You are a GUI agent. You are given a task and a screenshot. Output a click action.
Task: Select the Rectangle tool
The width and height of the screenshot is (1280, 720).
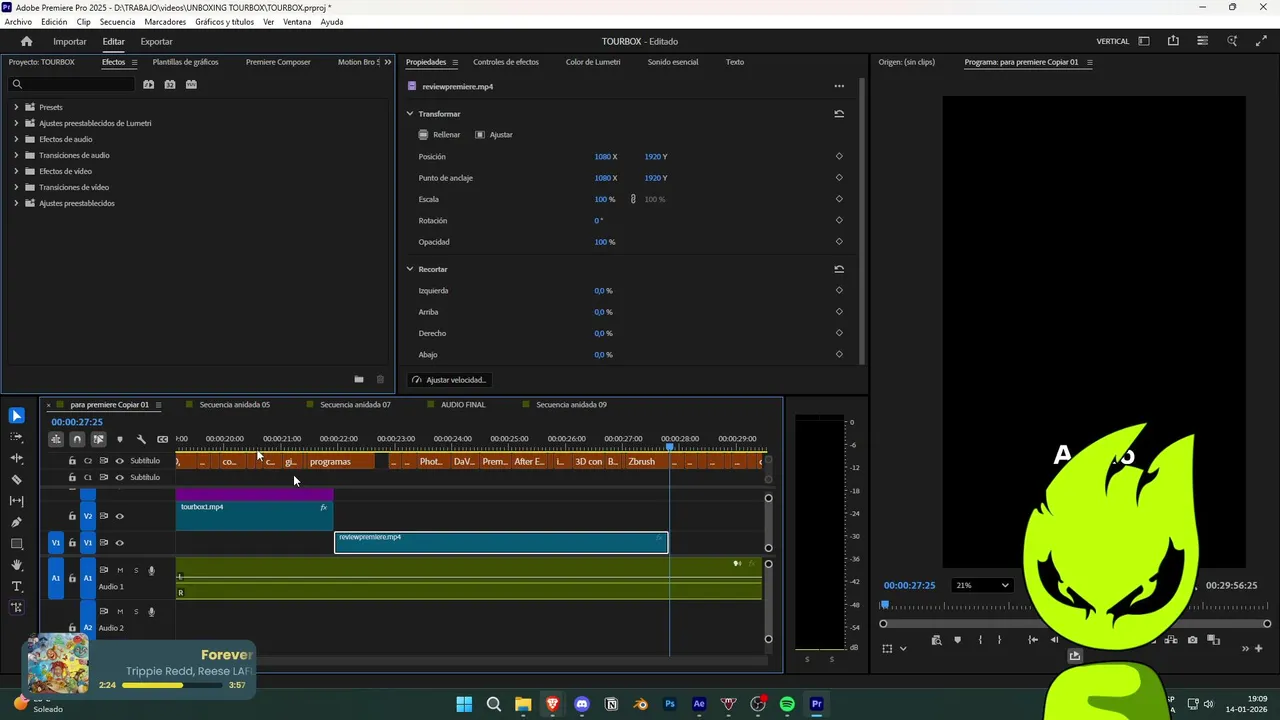click(x=17, y=544)
